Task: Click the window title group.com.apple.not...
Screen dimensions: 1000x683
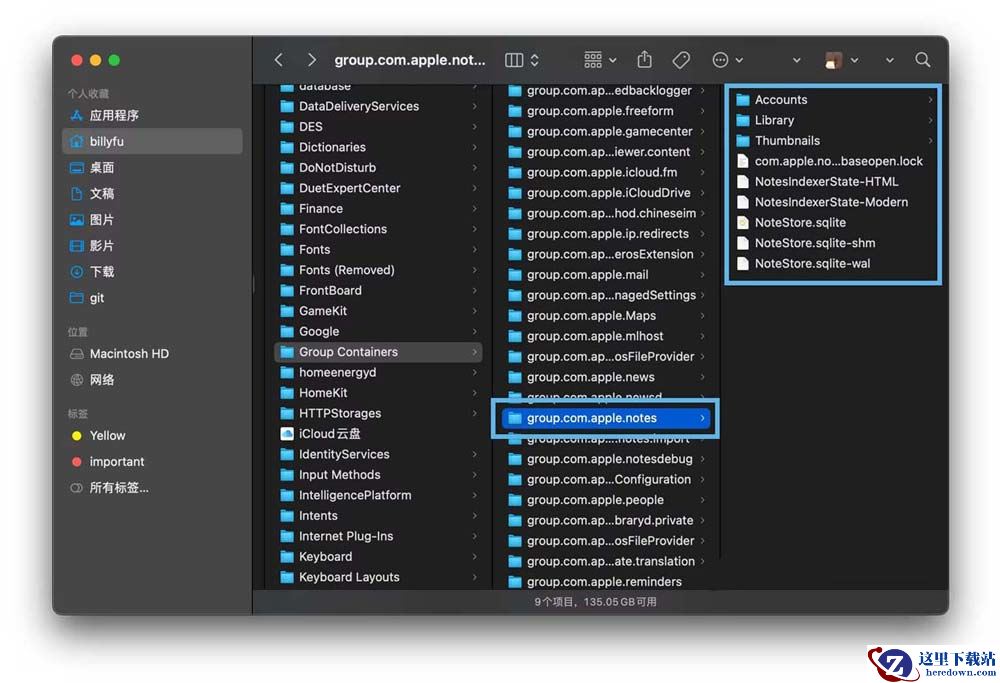Action: (x=409, y=60)
